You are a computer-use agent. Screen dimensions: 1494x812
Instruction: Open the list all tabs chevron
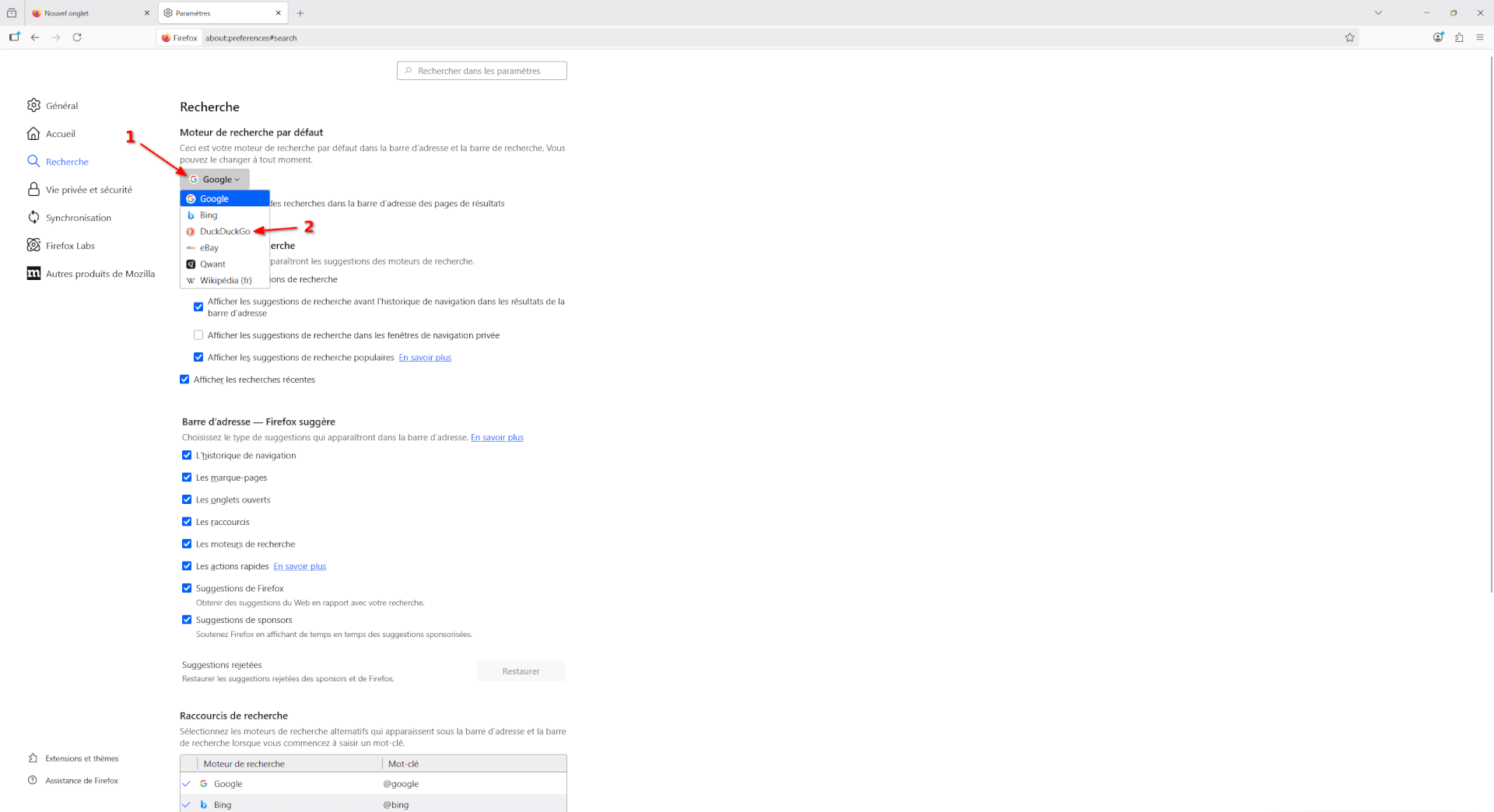1378,13
